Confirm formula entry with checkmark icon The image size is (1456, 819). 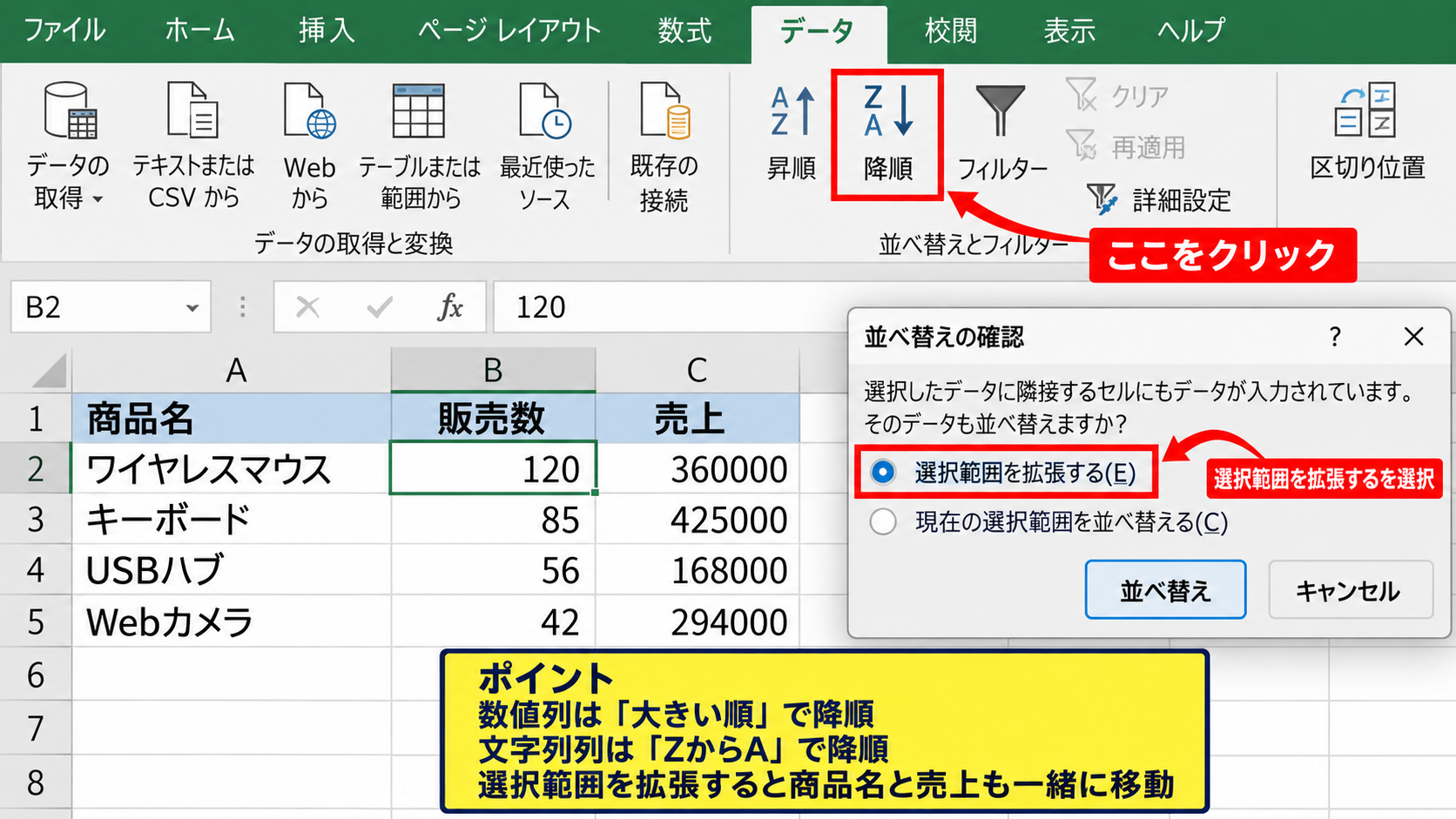[x=380, y=306]
